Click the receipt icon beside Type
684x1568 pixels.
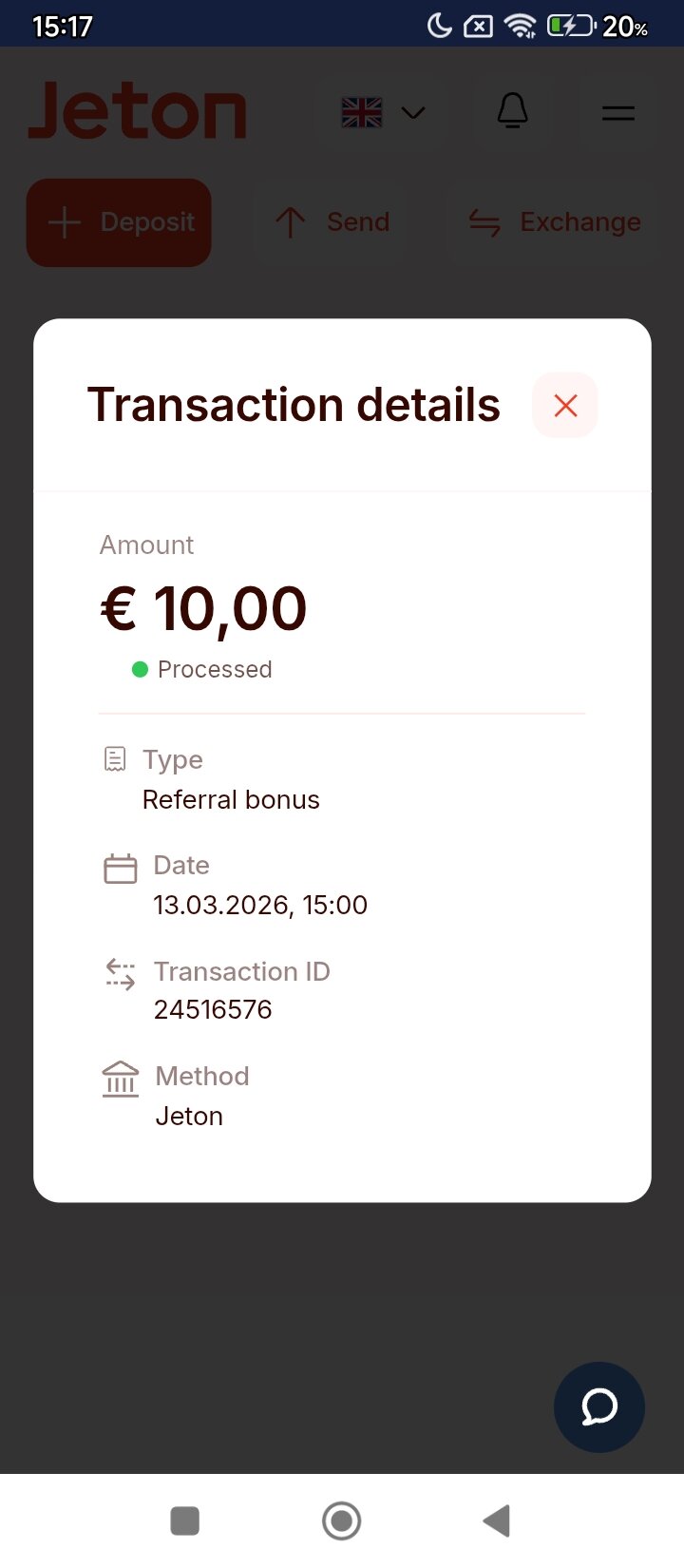115,759
